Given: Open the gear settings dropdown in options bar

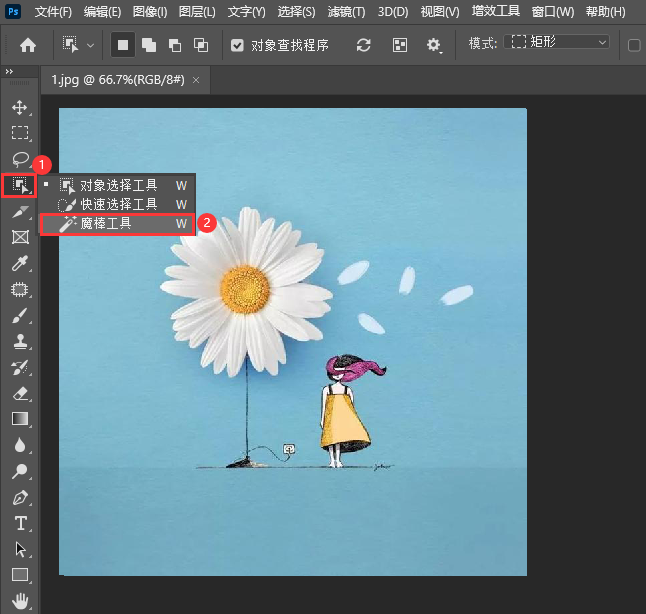Looking at the screenshot, I should click(434, 45).
